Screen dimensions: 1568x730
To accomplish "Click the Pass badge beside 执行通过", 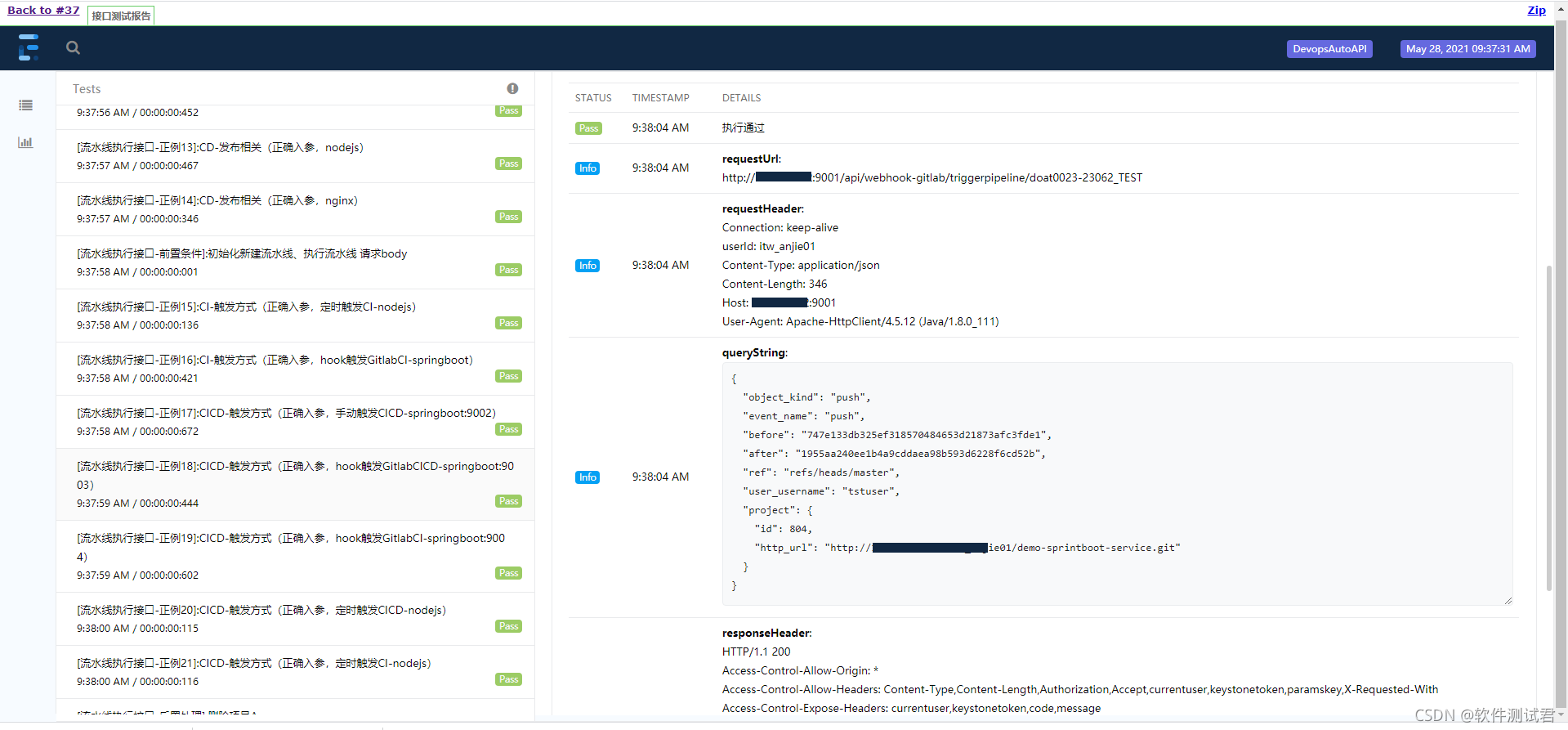I will click(588, 128).
